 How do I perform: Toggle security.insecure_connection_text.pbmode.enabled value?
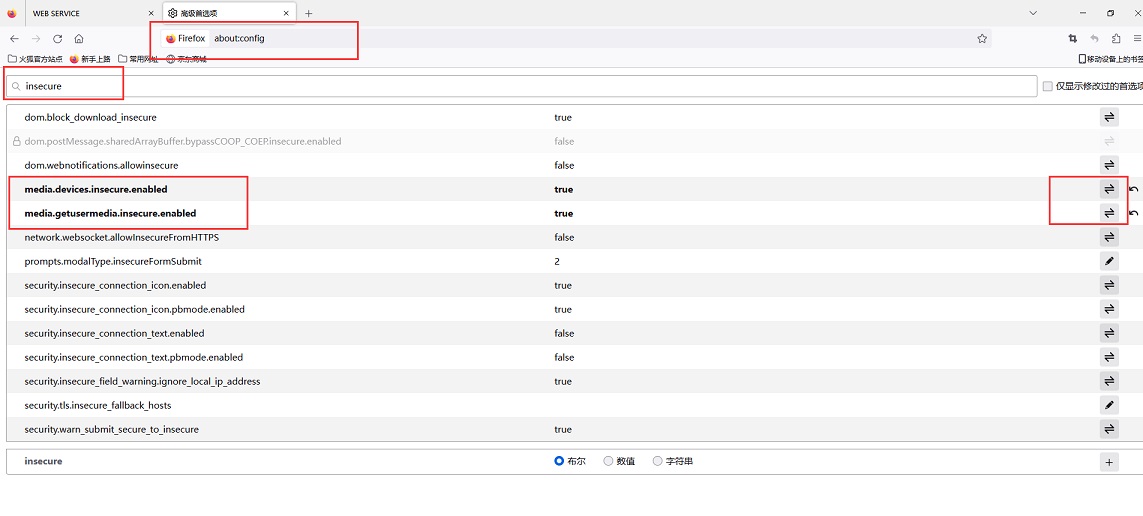[x=1109, y=357]
